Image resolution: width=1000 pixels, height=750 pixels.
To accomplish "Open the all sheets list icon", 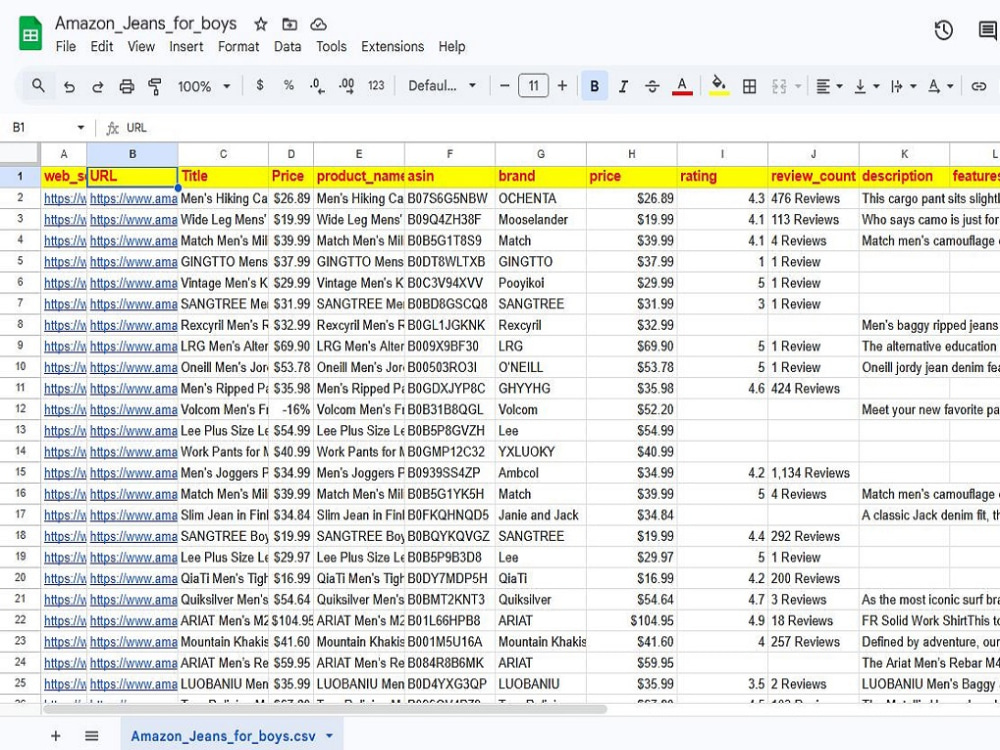I will 92,735.
